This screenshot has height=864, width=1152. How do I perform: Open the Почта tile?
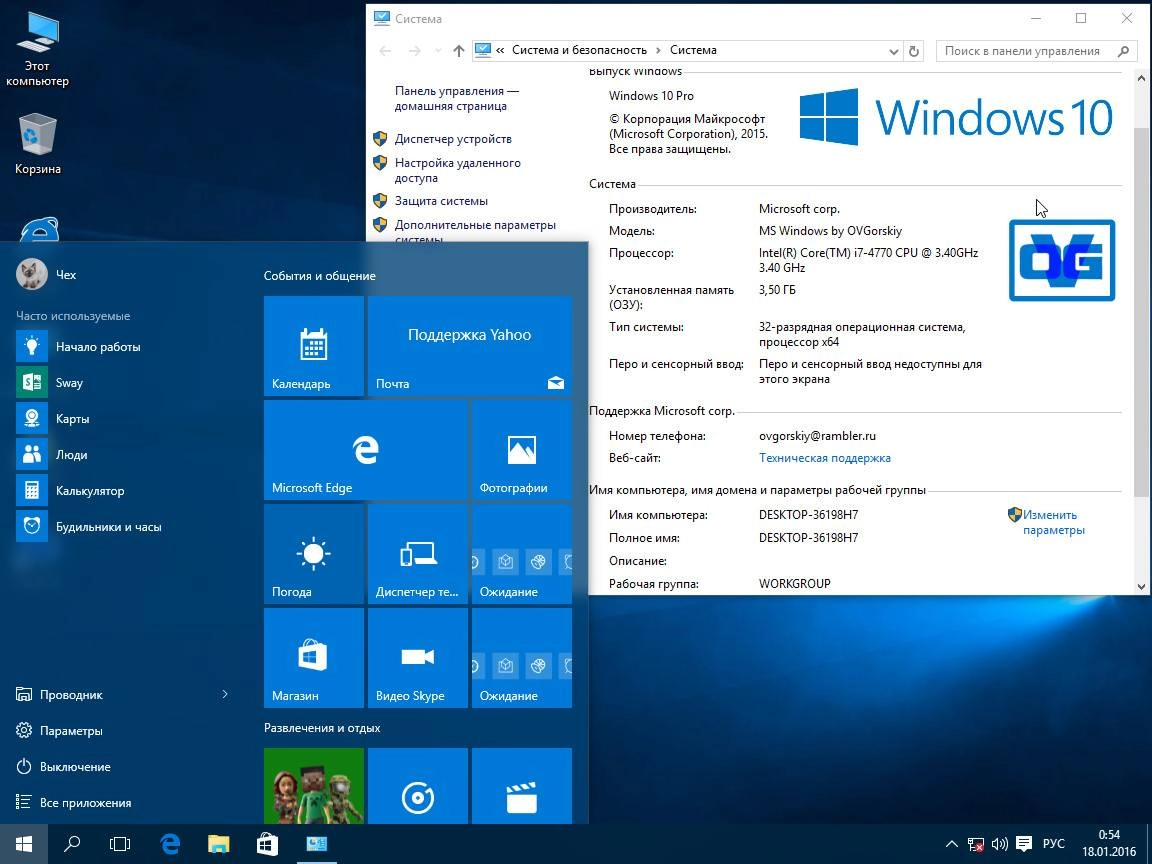click(469, 346)
